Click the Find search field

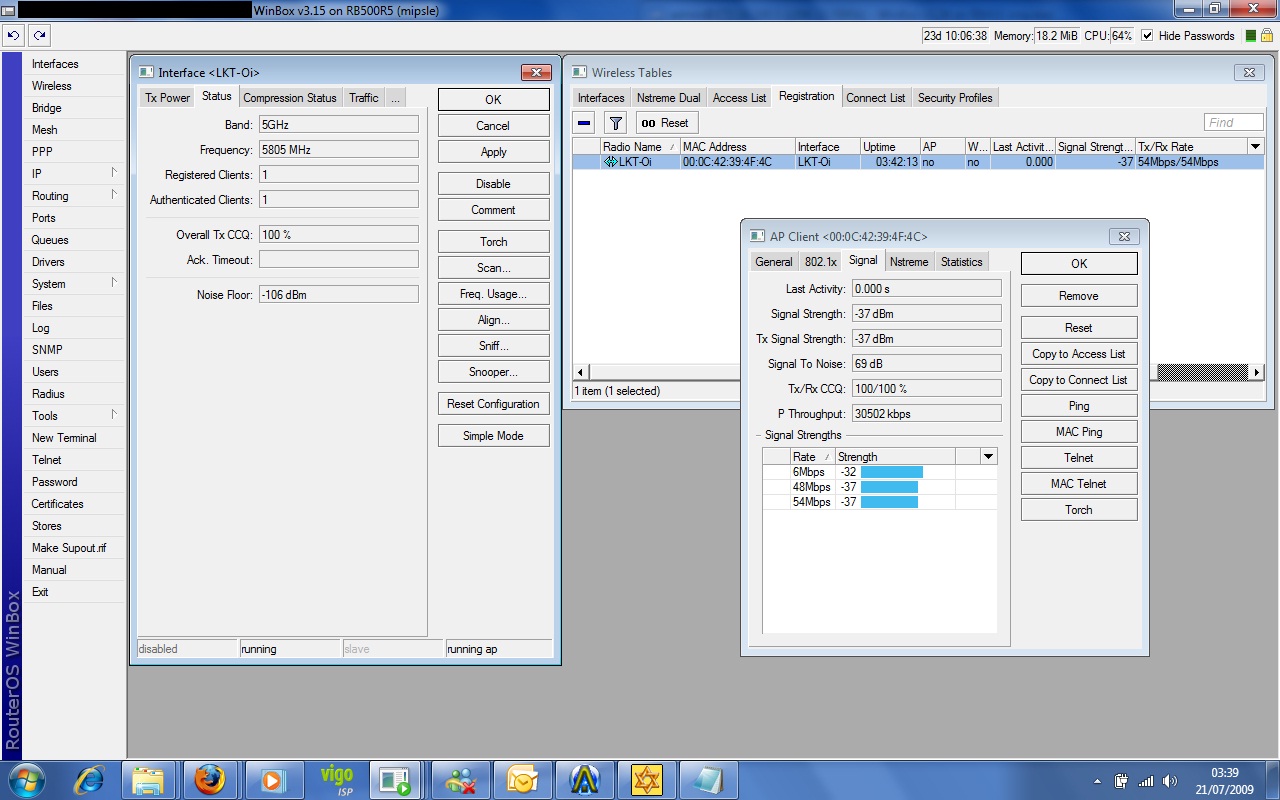click(1233, 123)
